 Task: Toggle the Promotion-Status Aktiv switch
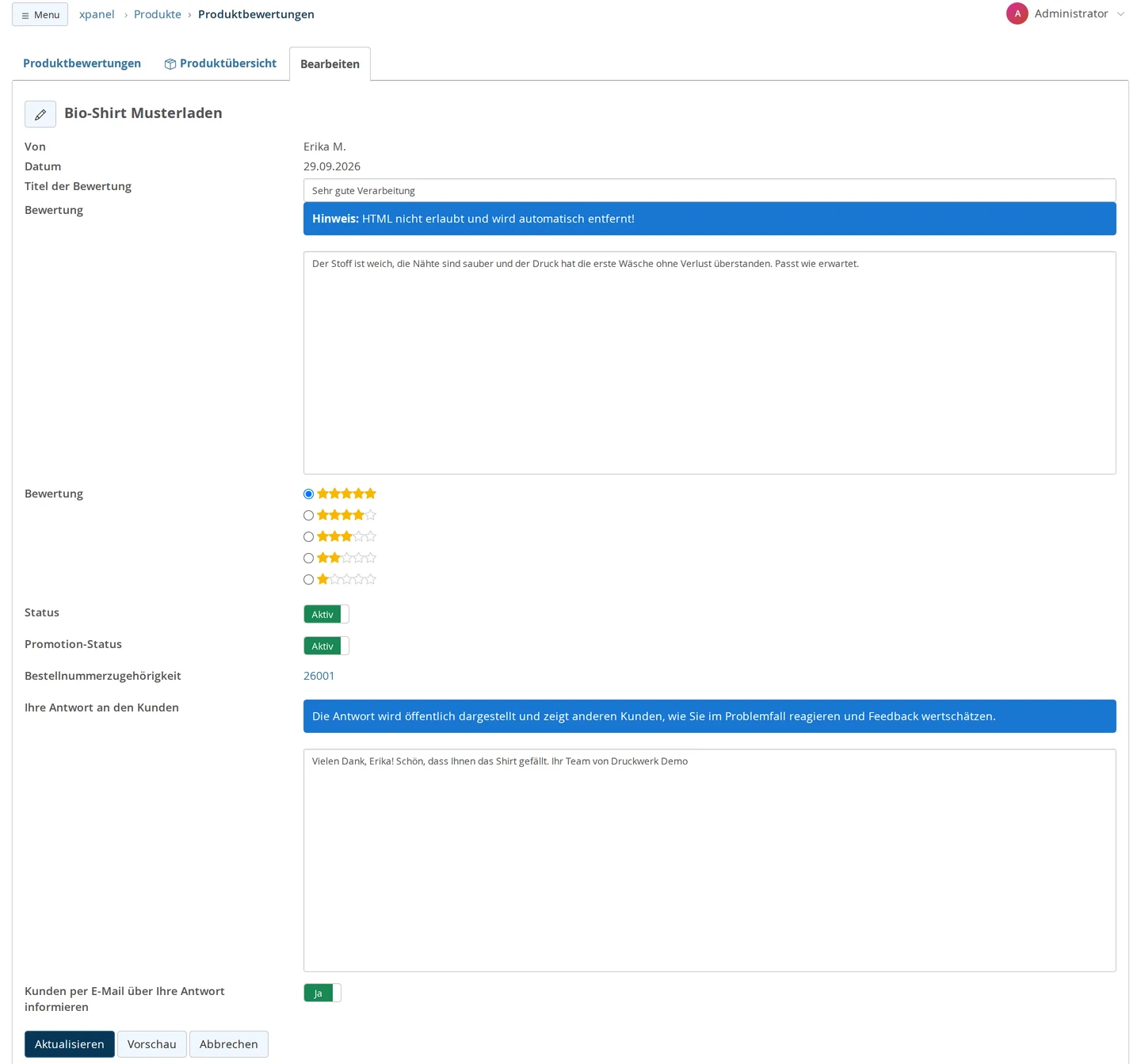pos(326,646)
